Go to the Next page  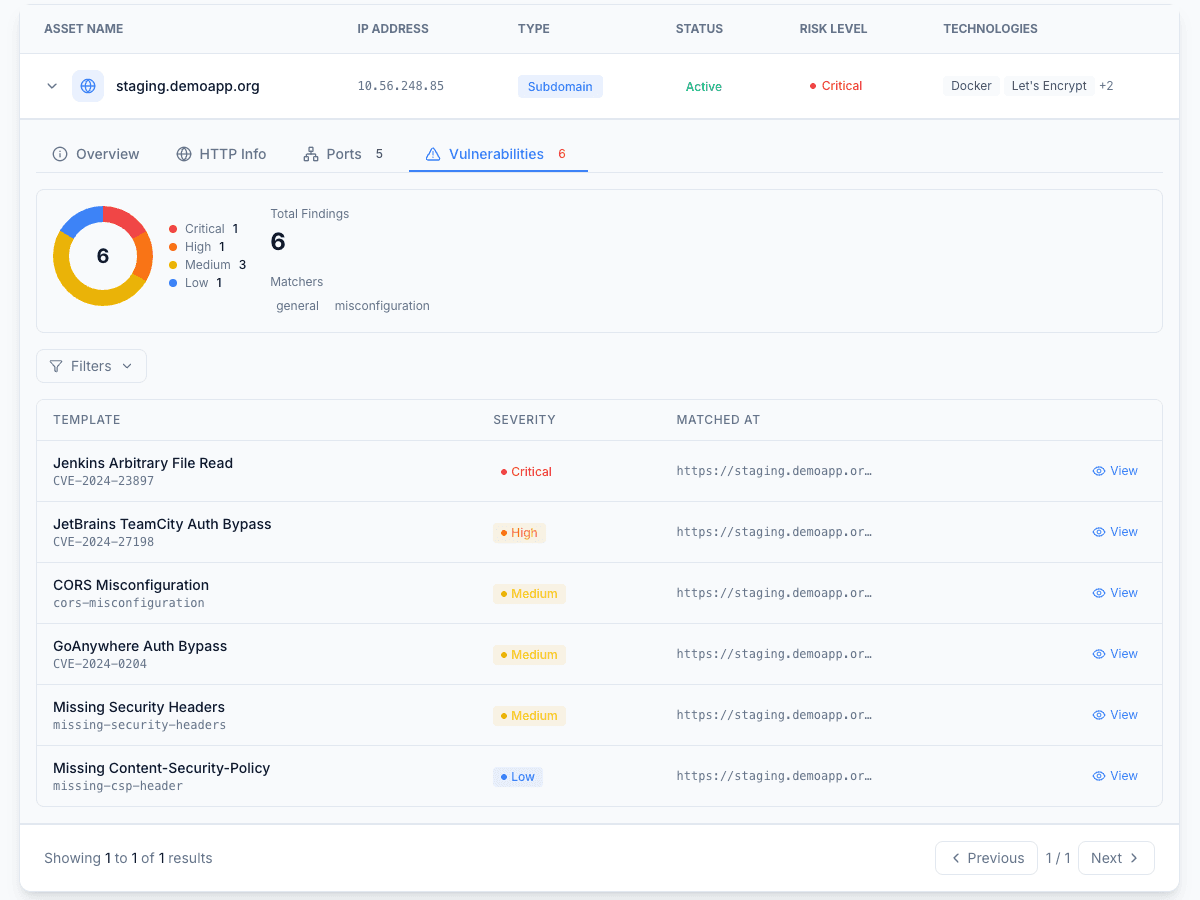(1116, 858)
